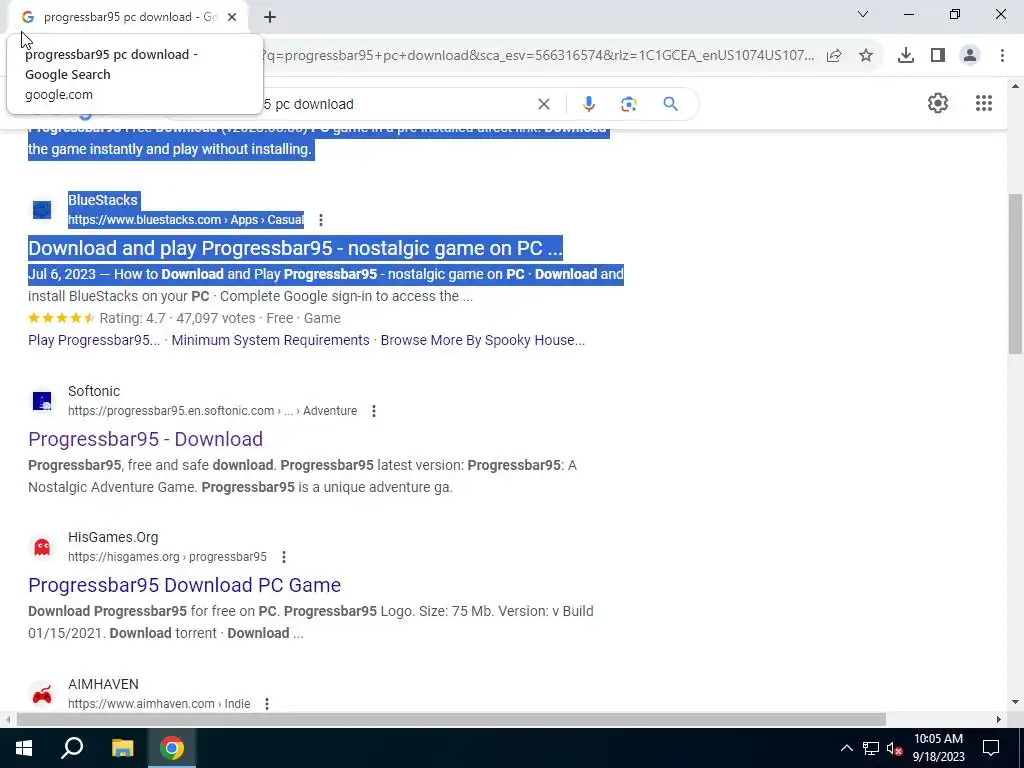This screenshot has width=1024, height=768.
Task: Toggle the Chrome side panel
Action: 938,56
